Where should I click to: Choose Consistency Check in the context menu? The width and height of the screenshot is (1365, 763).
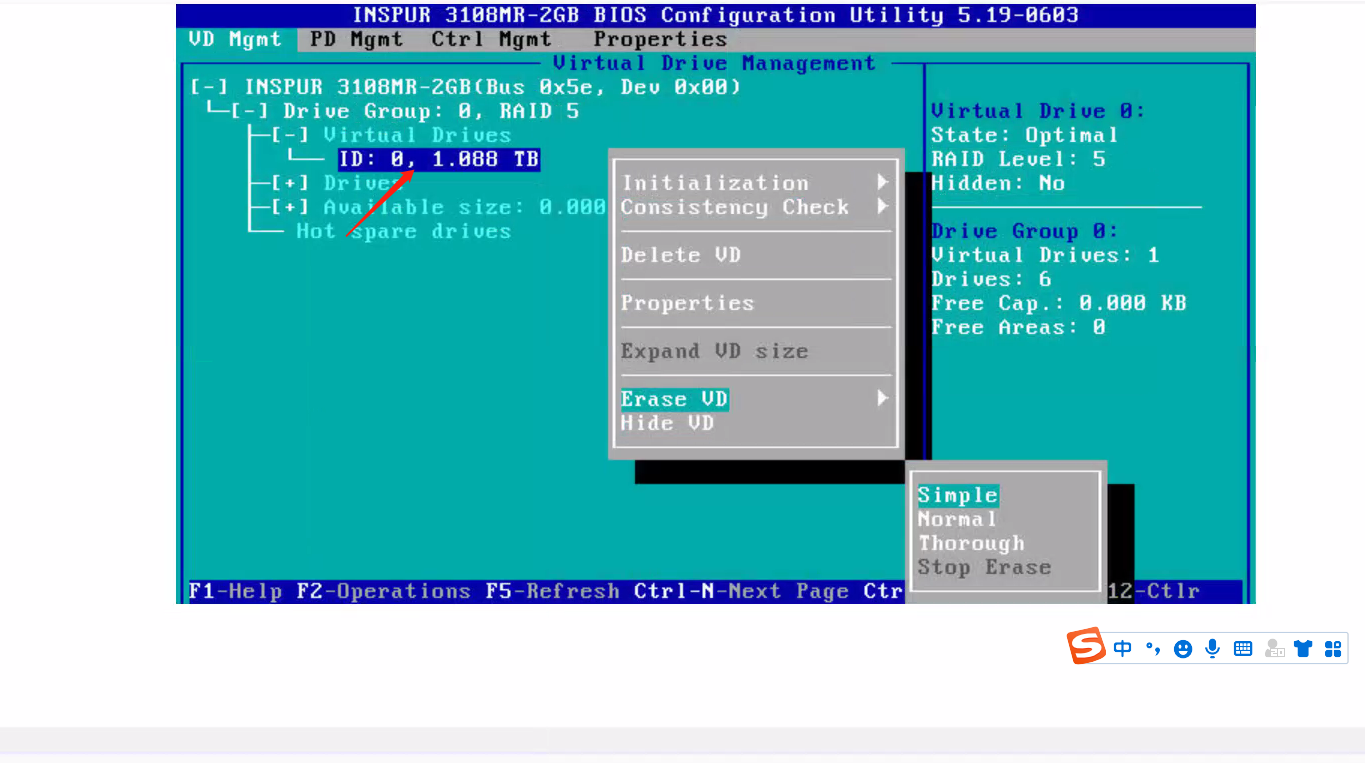pyautogui.click(x=735, y=207)
